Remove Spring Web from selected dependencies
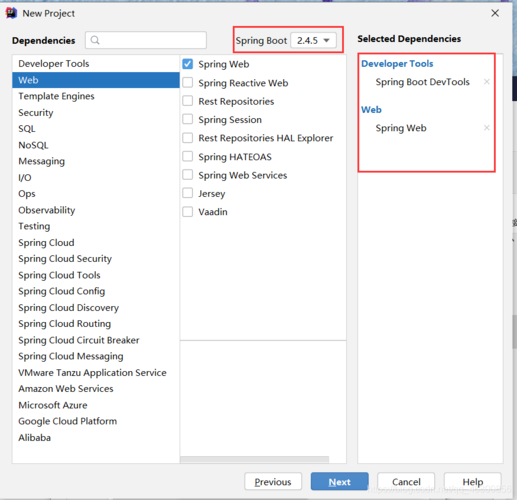The width and height of the screenshot is (517, 500). click(486, 128)
